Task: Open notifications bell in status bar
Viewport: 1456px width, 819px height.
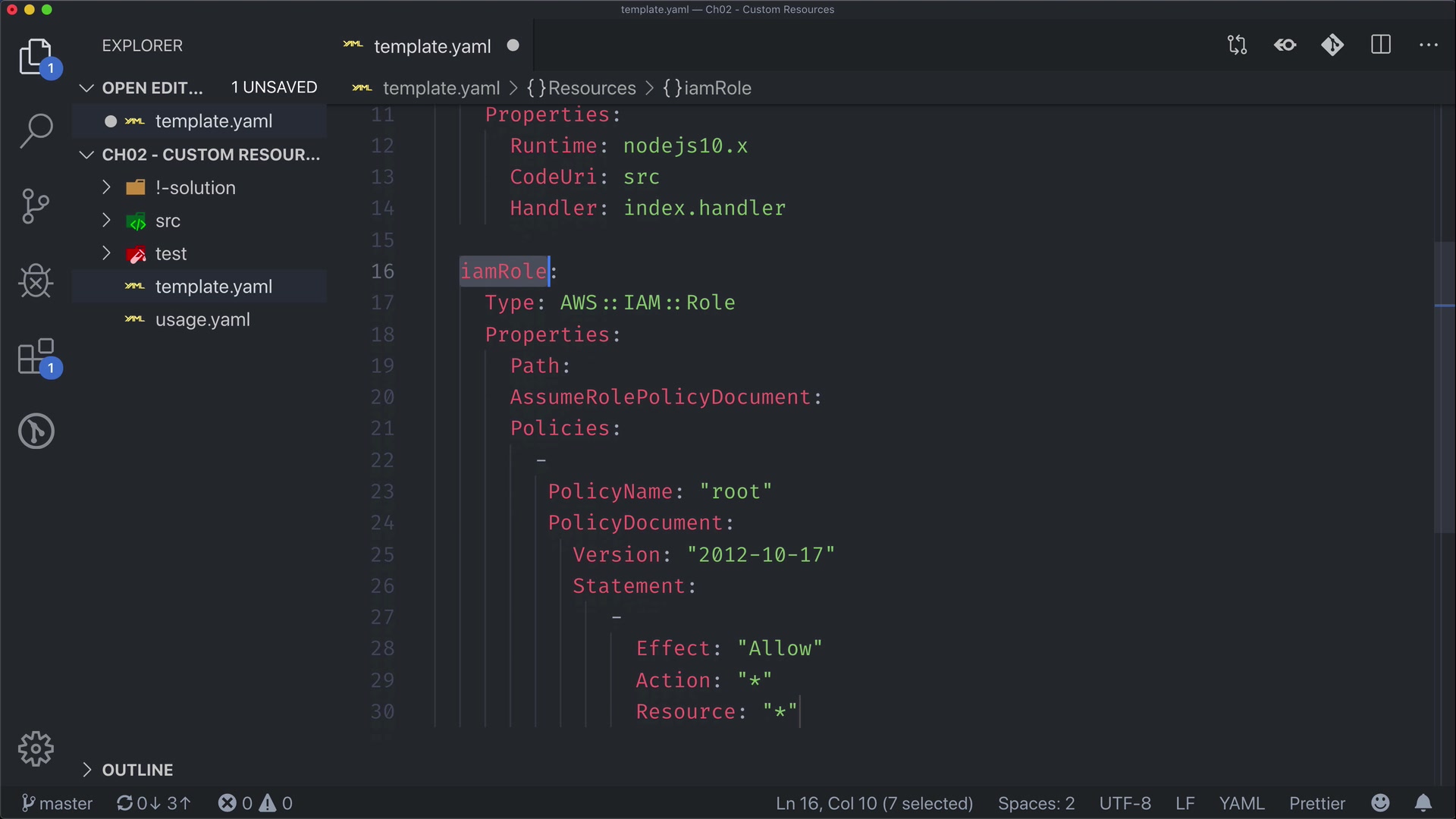Action: click(1423, 803)
